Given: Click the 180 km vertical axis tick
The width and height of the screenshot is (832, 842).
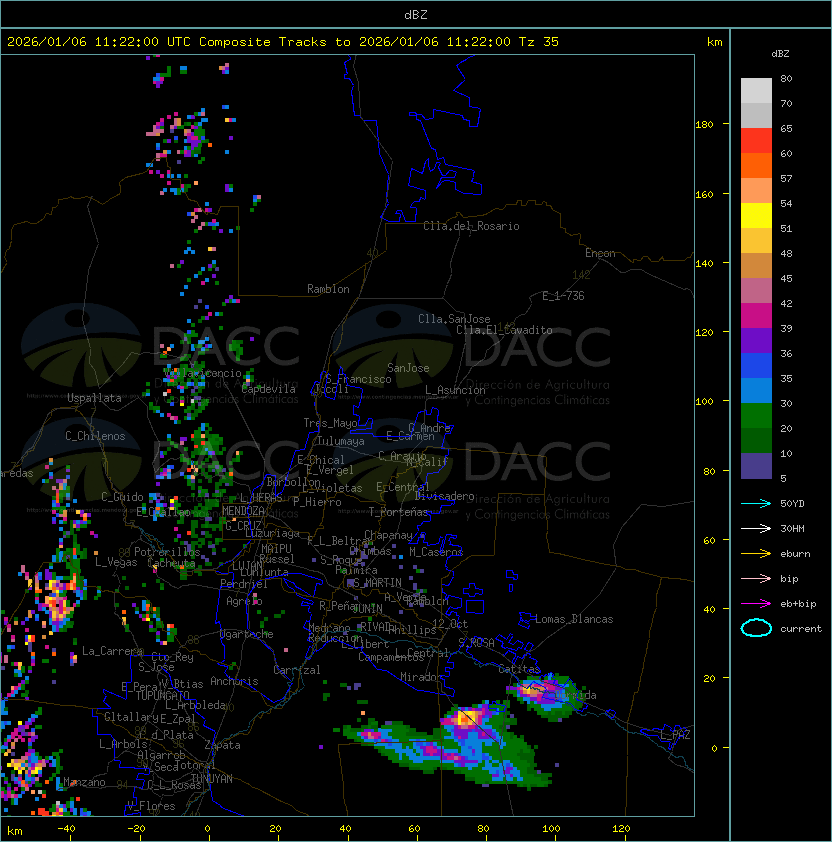Looking at the screenshot, I should [704, 125].
